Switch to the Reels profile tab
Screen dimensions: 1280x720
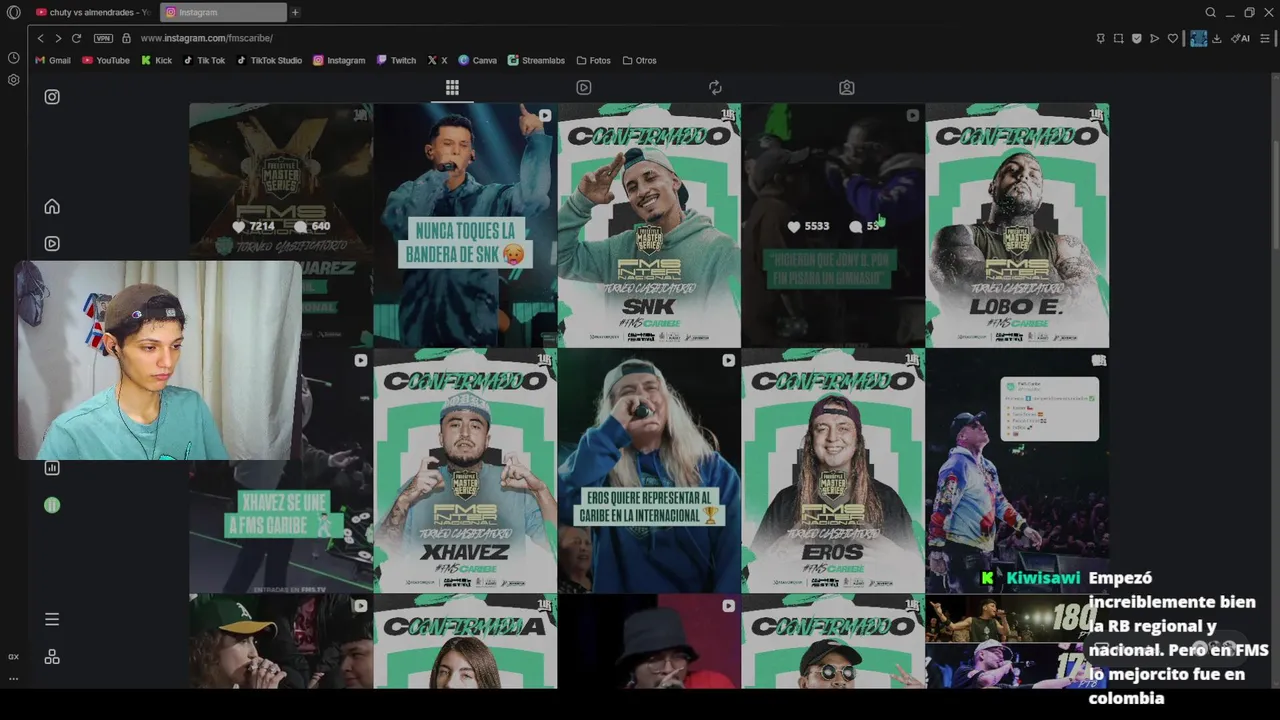tap(584, 88)
